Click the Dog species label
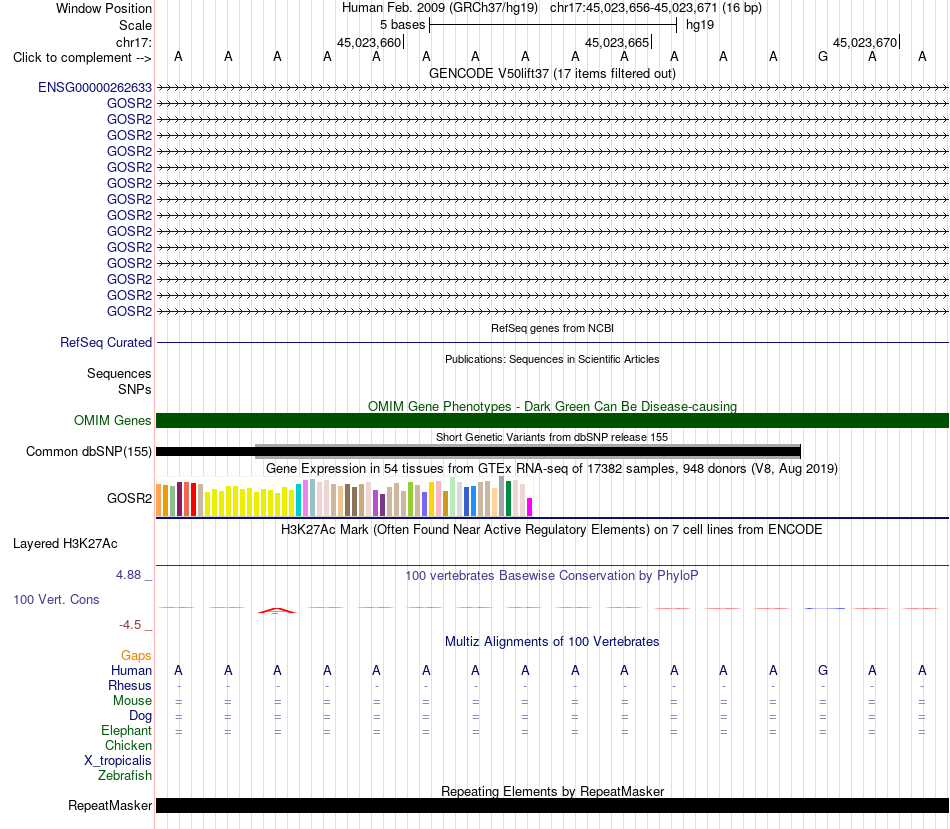 point(140,716)
